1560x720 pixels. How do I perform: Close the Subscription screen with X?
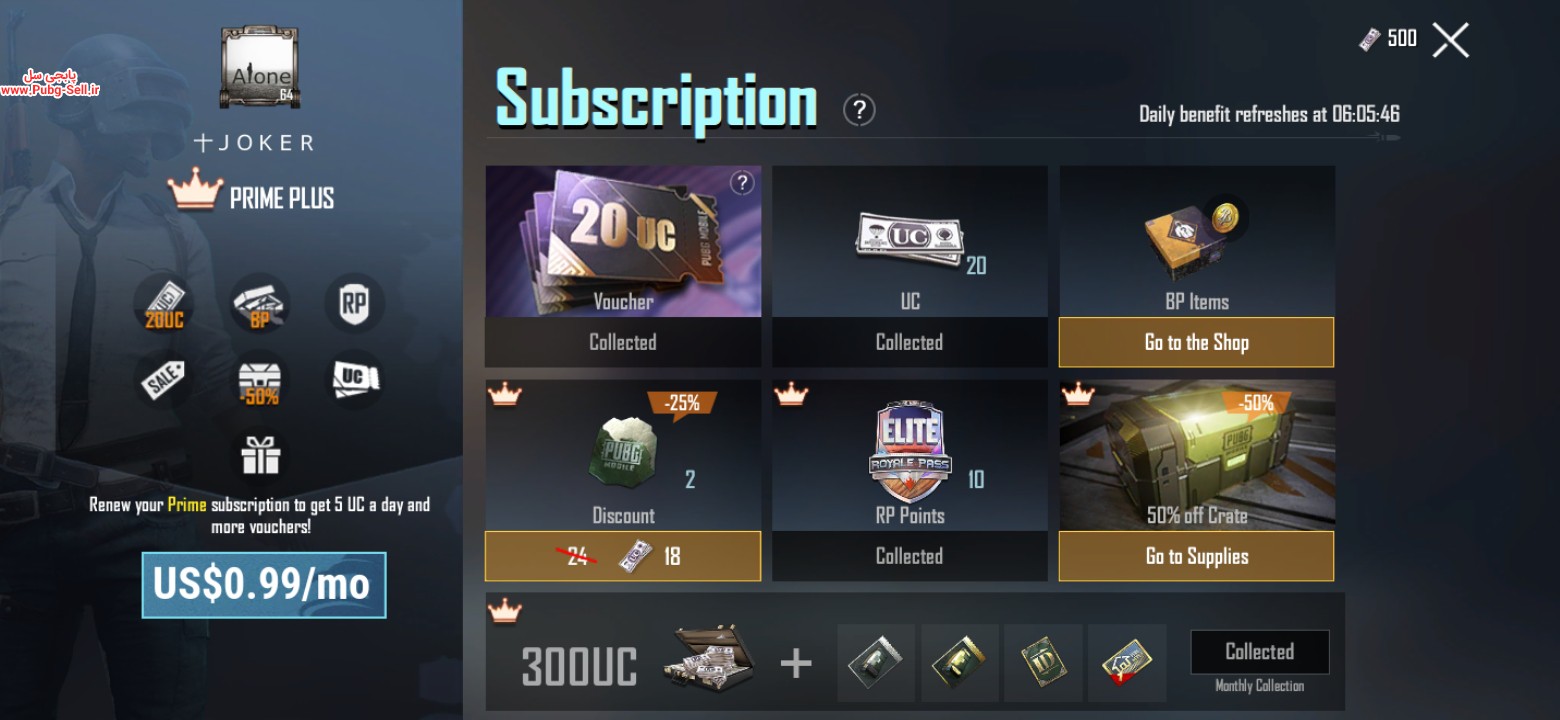point(1450,40)
